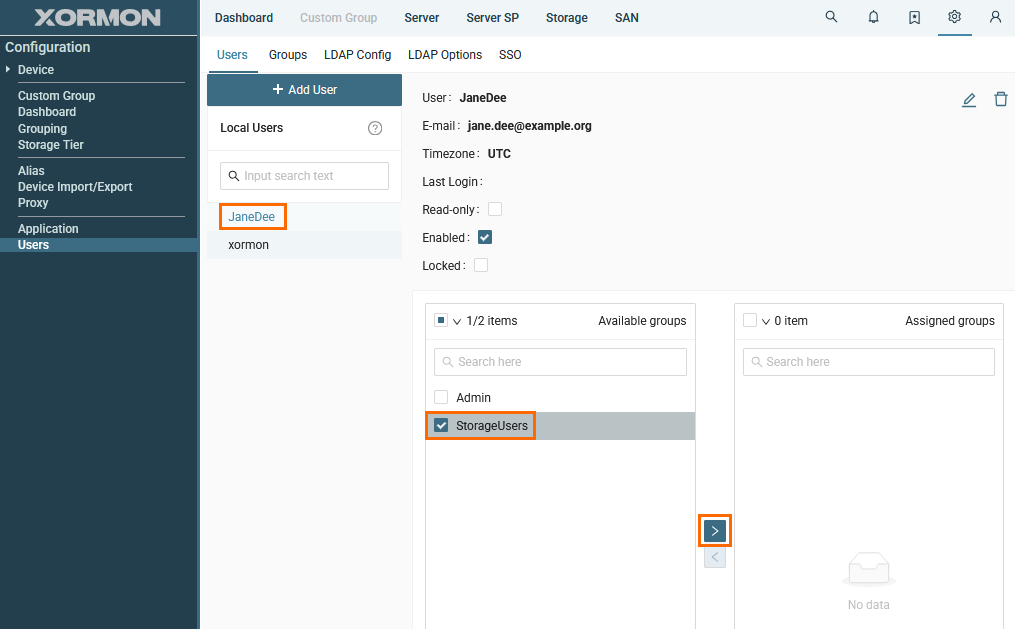Screen dimensions: 1015x629
Task: Check the Admin group checkbox
Action: 441,398
